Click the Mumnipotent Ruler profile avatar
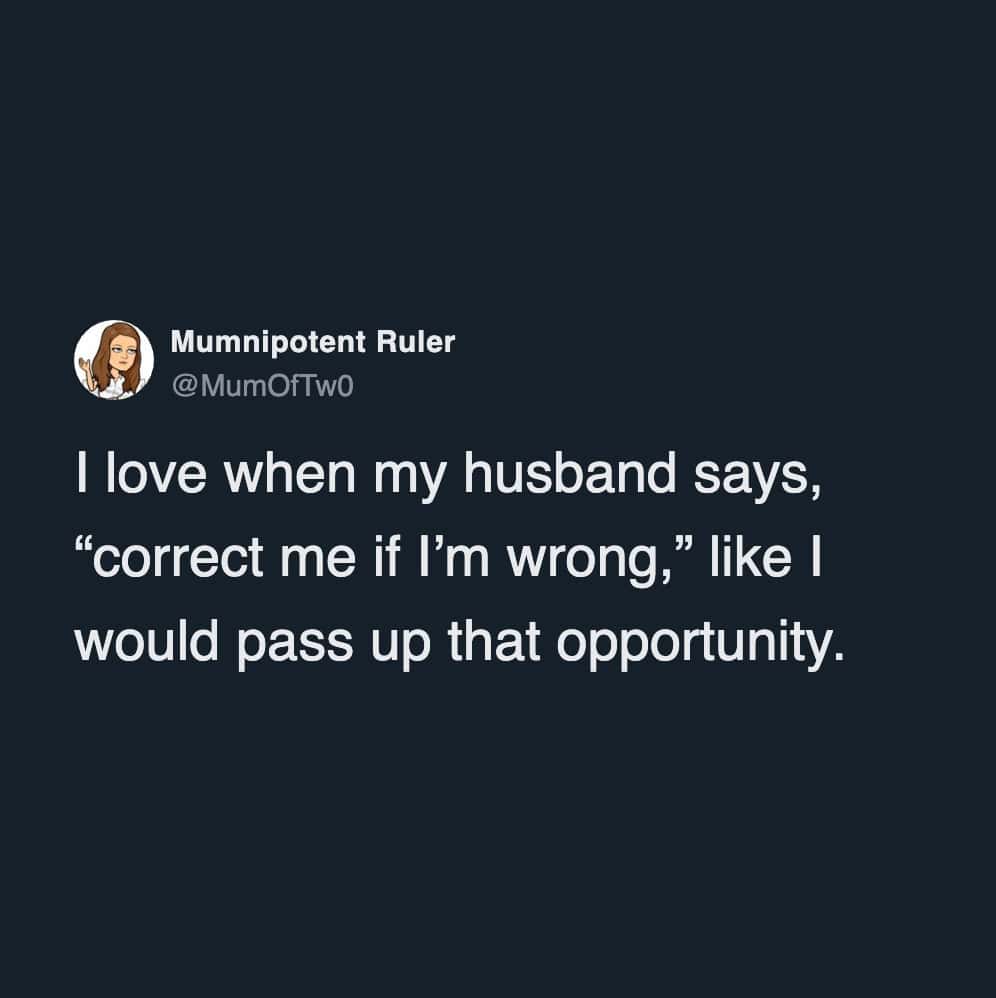996x998 pixels. [x=114, y=360]
